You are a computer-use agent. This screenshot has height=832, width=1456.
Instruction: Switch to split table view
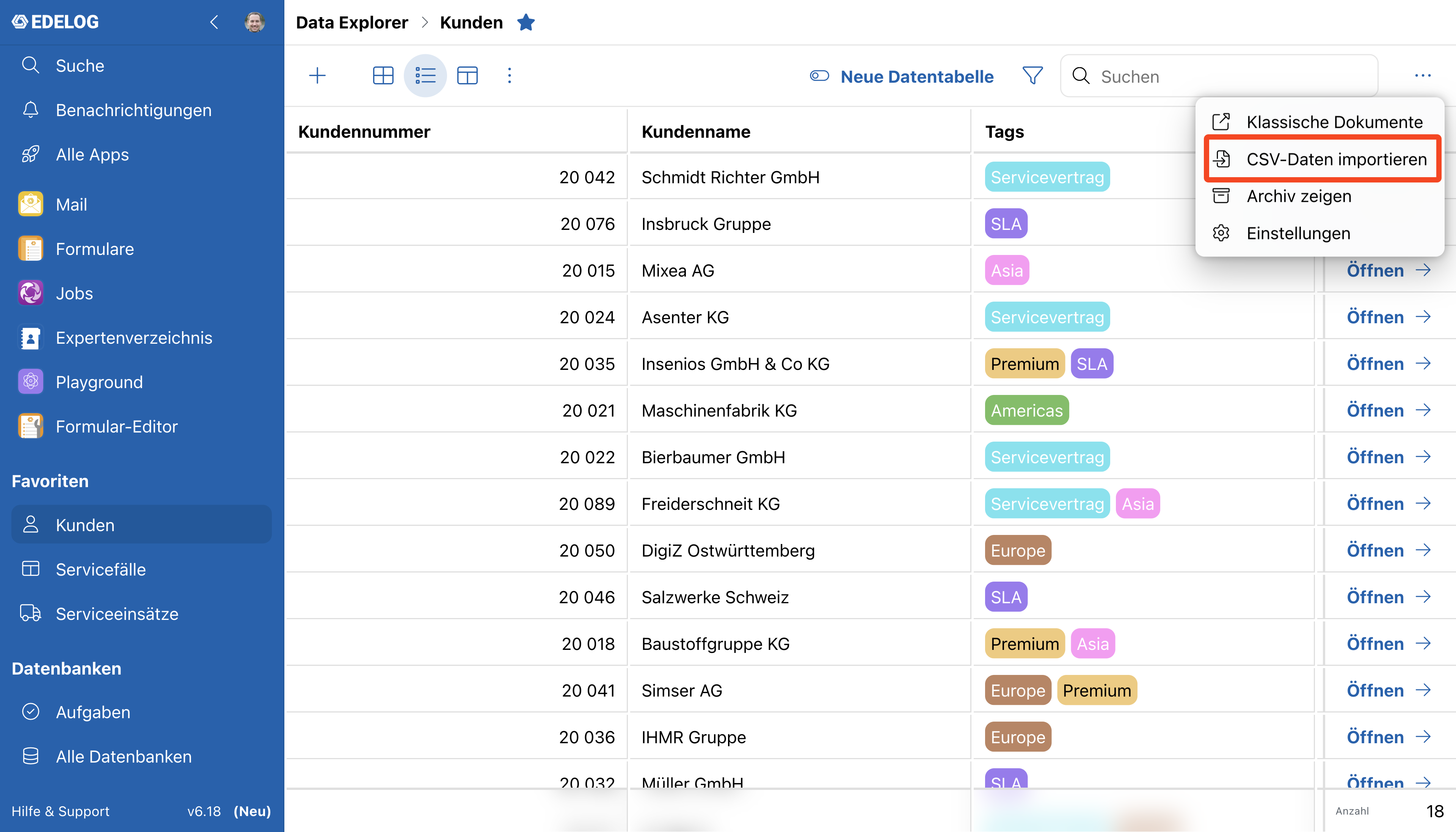(468, 75)
